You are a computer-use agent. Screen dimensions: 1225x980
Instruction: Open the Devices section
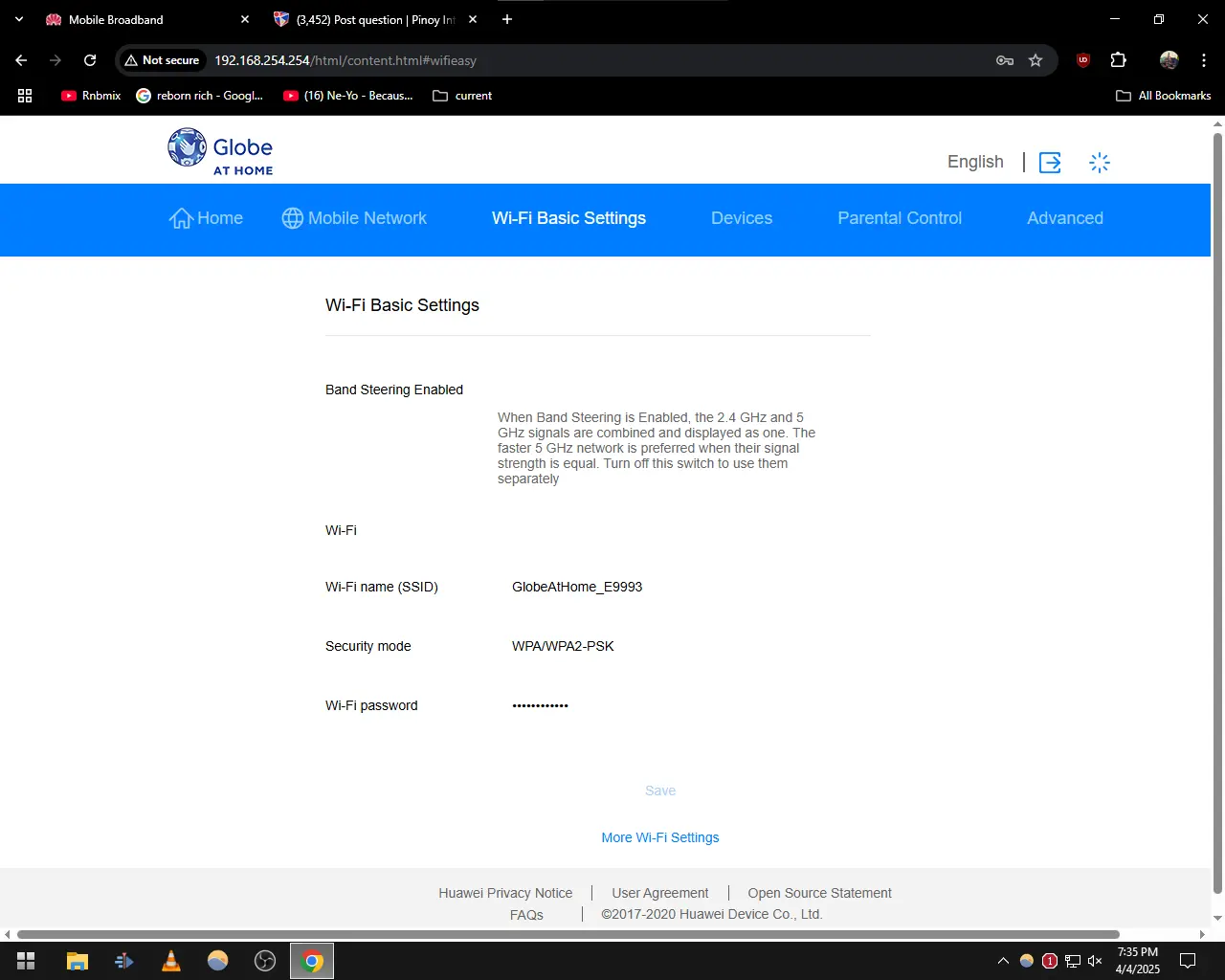click(742, 218)
